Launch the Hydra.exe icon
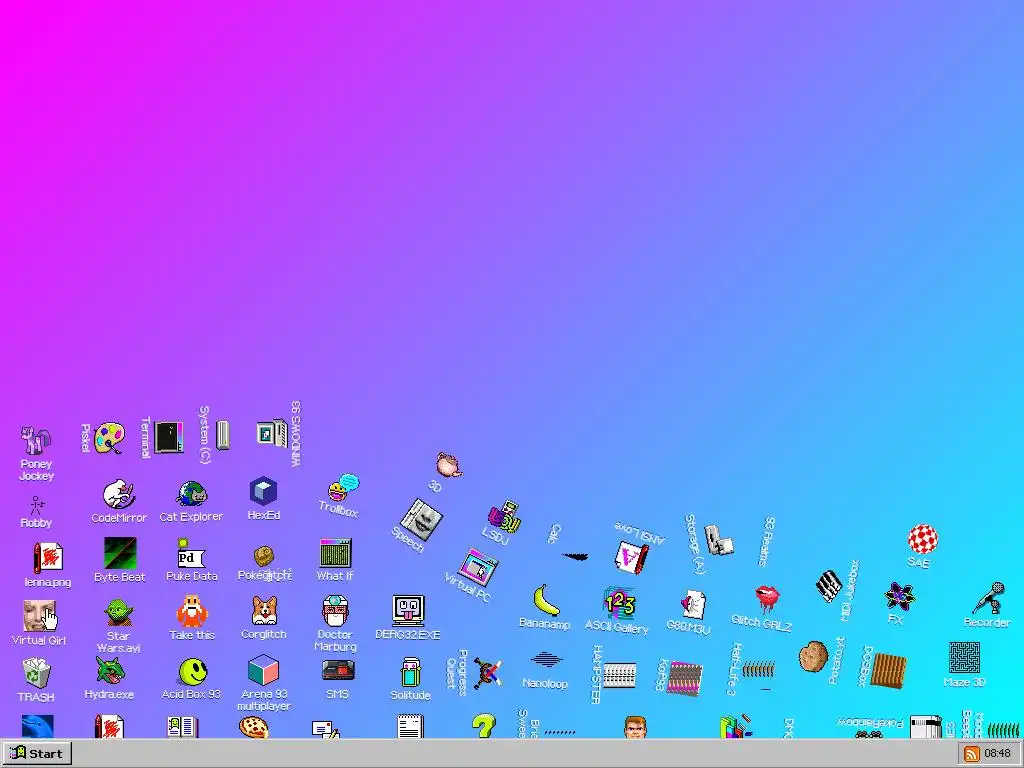 (x=109, y=671)
